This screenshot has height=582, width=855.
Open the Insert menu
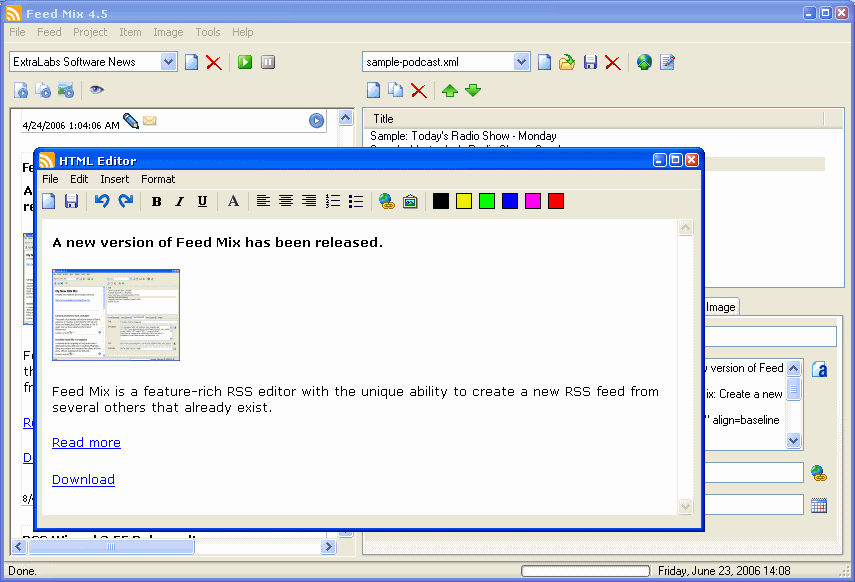(x=115, y=179)
